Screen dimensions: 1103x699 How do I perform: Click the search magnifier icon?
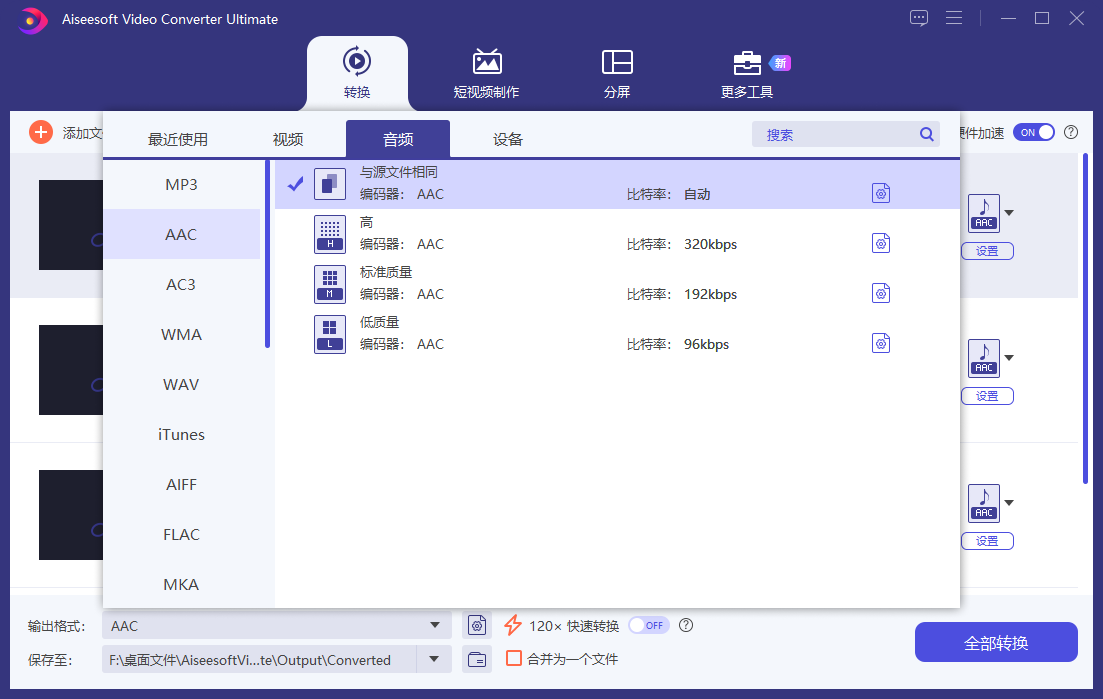tap(926, 133)
